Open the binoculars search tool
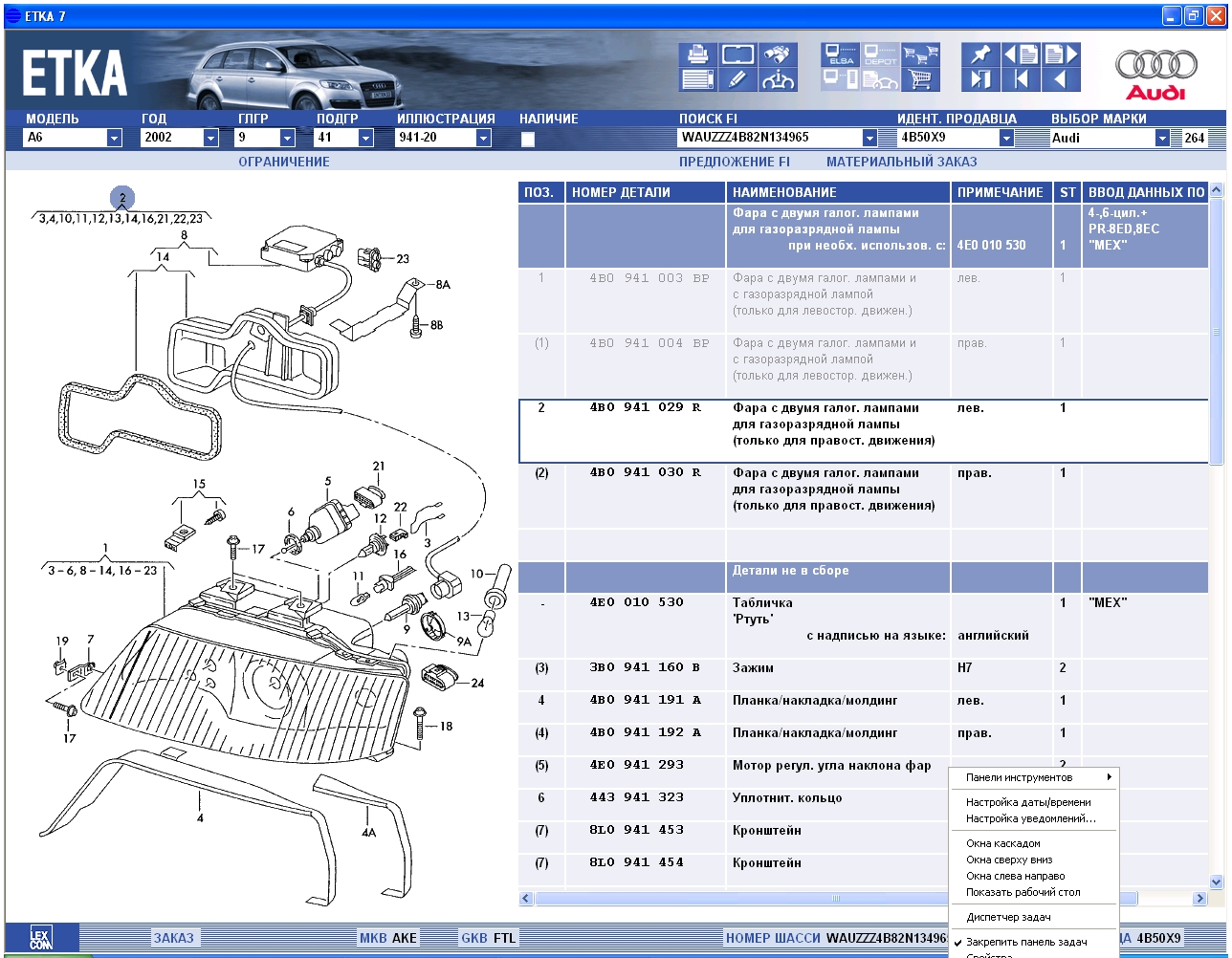Screen dimensions: 1232x958 click(778, 54)
